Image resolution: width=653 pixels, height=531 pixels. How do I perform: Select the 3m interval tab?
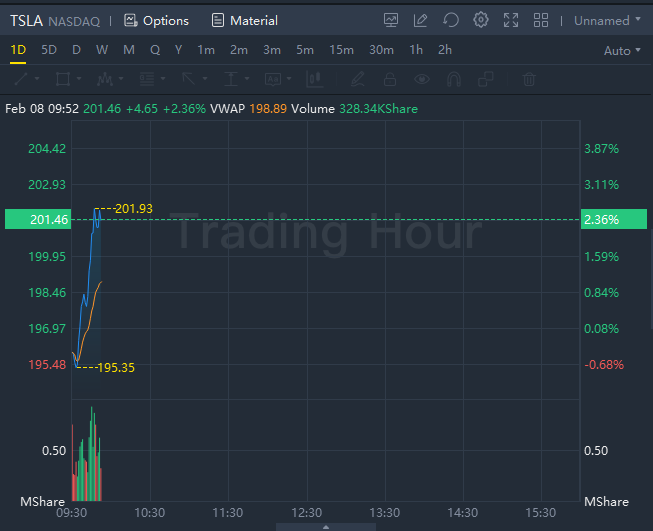pos(272,50)
